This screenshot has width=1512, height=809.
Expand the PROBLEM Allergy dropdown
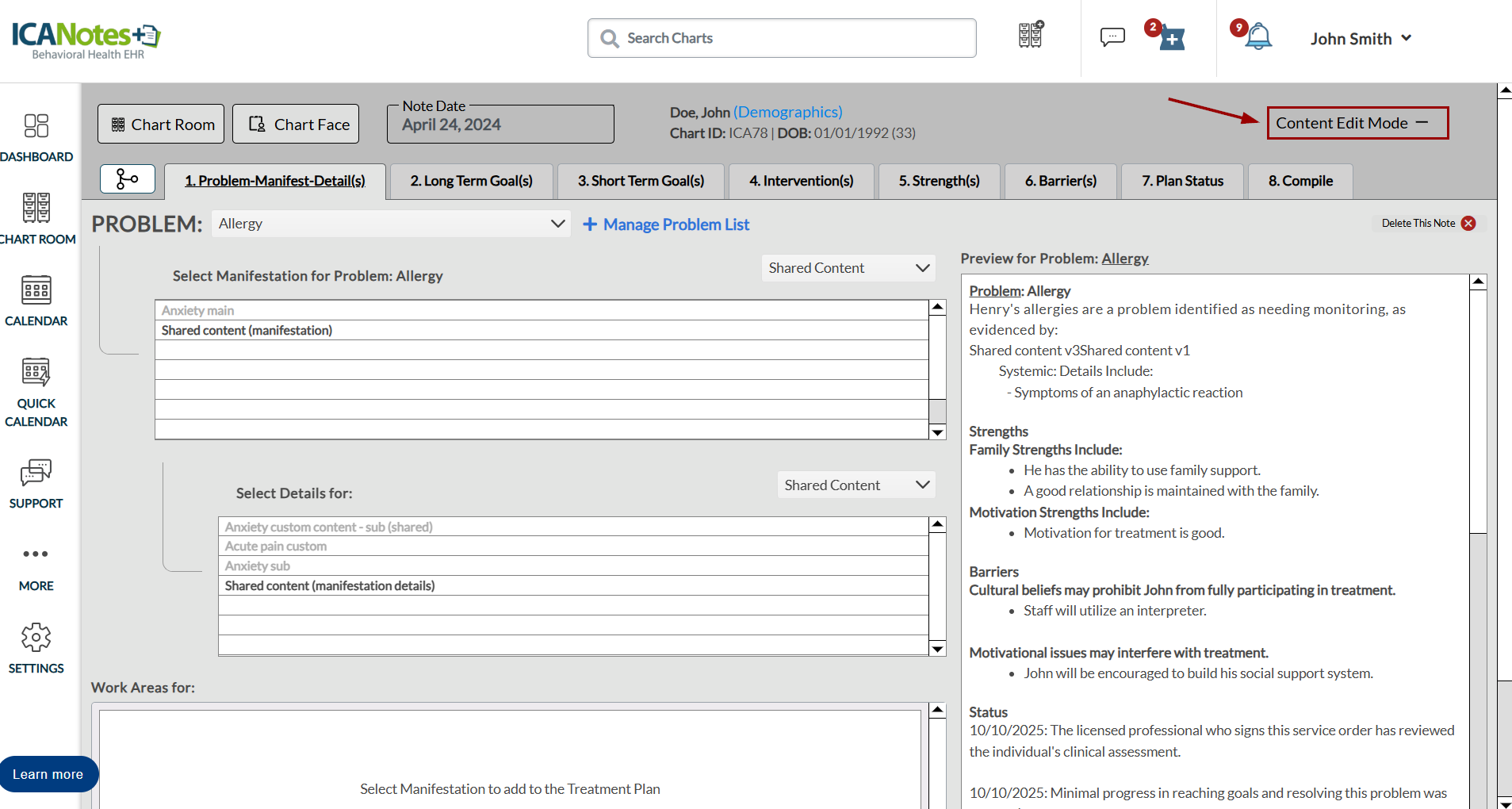pos(391,224)
